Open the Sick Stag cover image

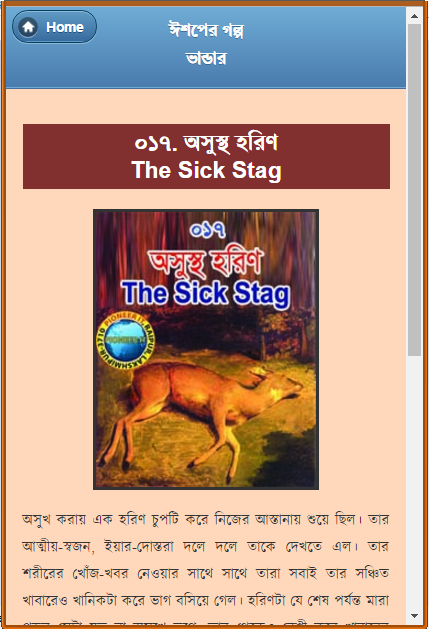pyautogui.click(x=206, y=349)
